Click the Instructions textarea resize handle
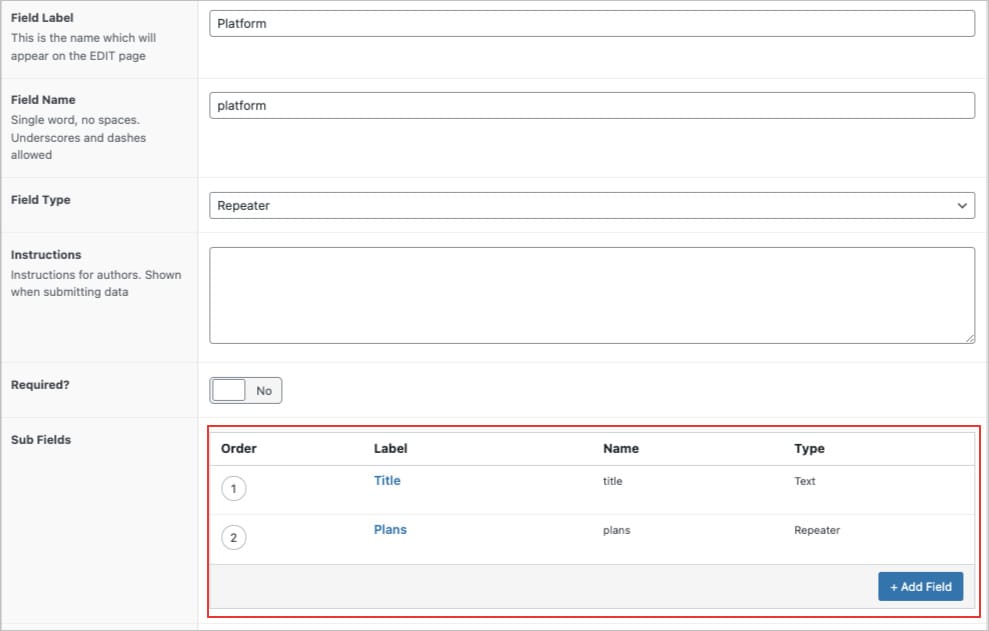This screenshot has height=631, width=989. (x=969, y=339)
